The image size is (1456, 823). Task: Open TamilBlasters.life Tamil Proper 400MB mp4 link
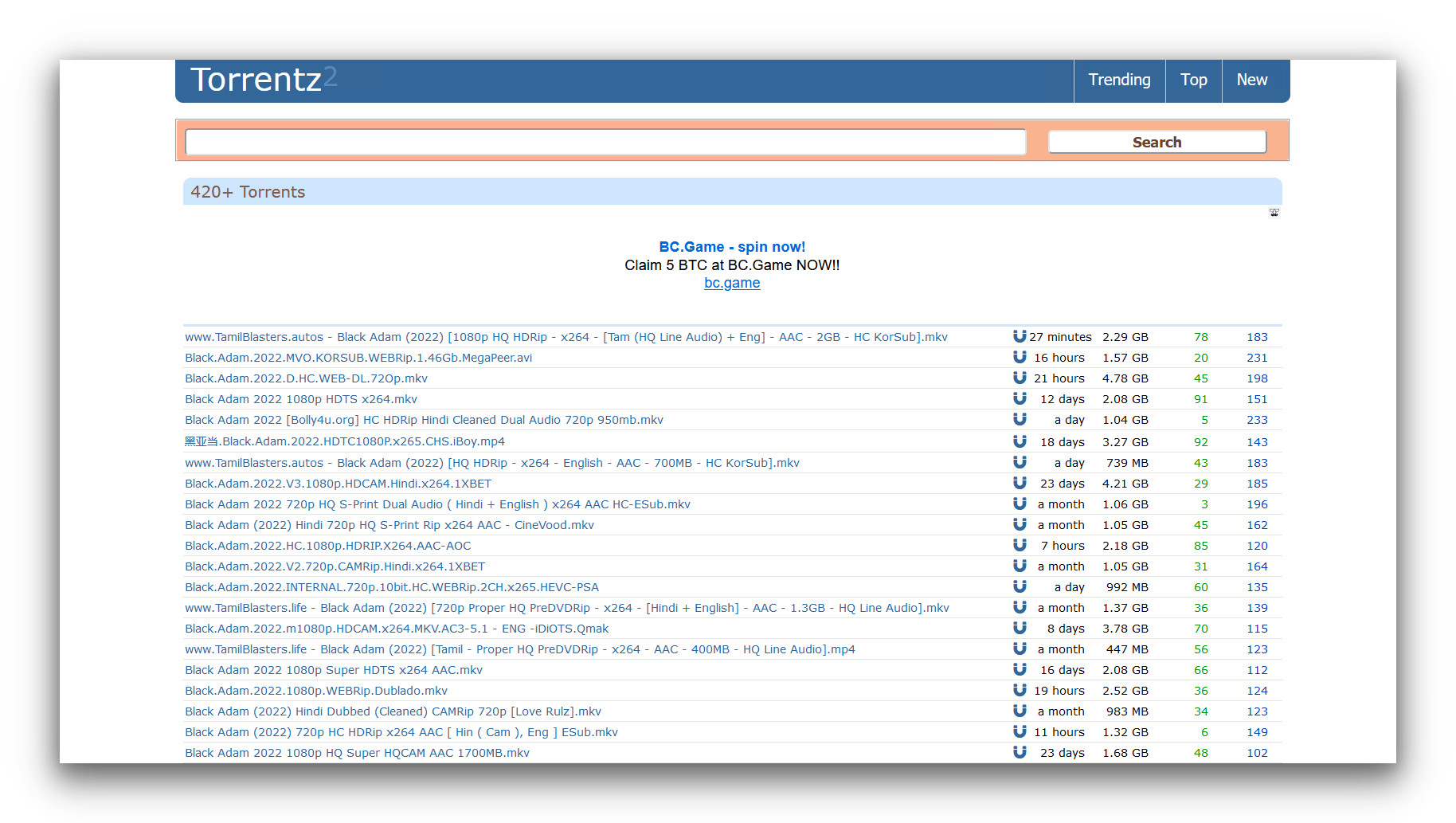[520, 649]
